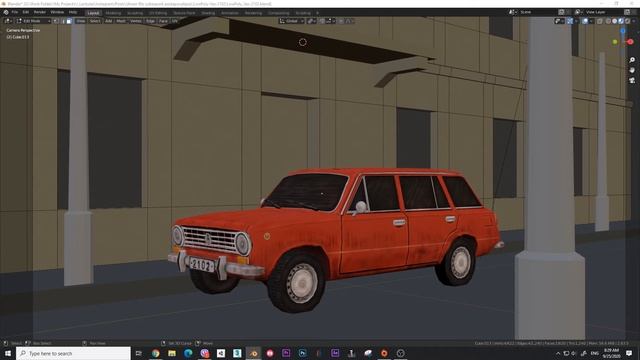The height and width of the screenshot is (360, 640).
Task: Click the blue Z axis on navigation gizmo
Action: [x=623, y=31]
